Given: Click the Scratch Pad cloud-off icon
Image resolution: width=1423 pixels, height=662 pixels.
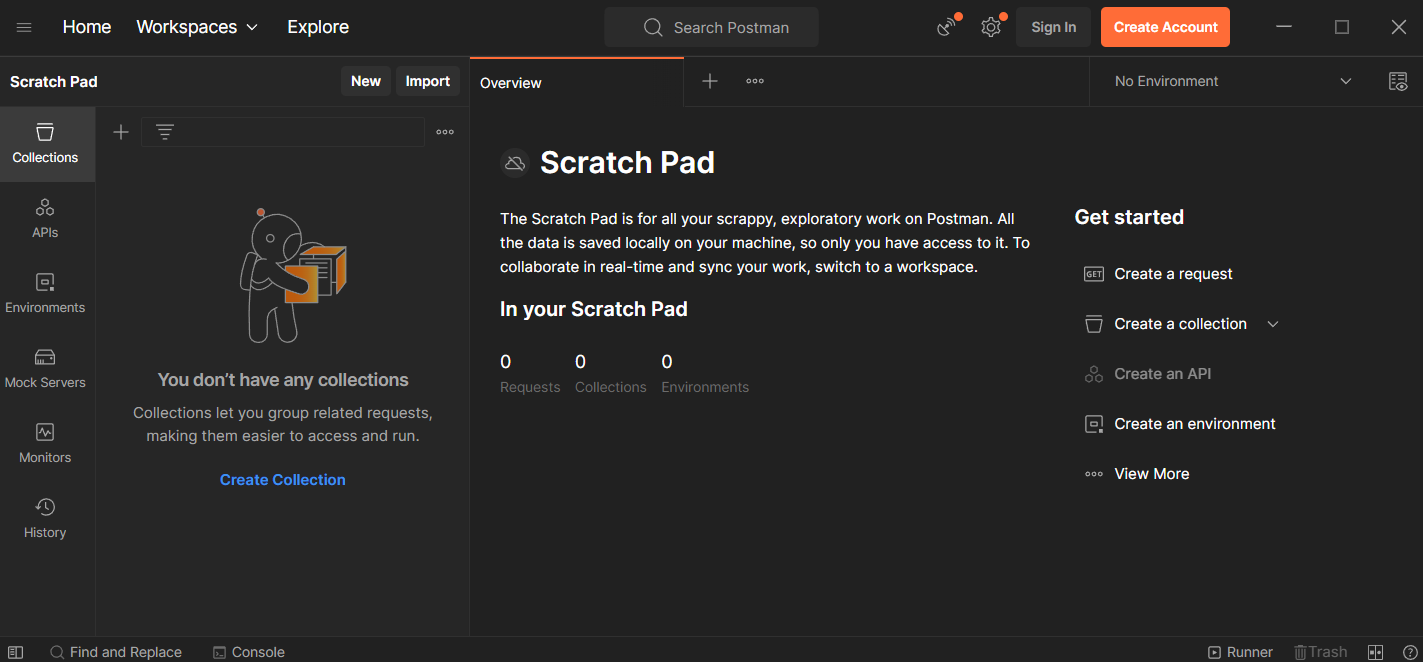Looking at the screenshot, I should (x=515, y=163).
